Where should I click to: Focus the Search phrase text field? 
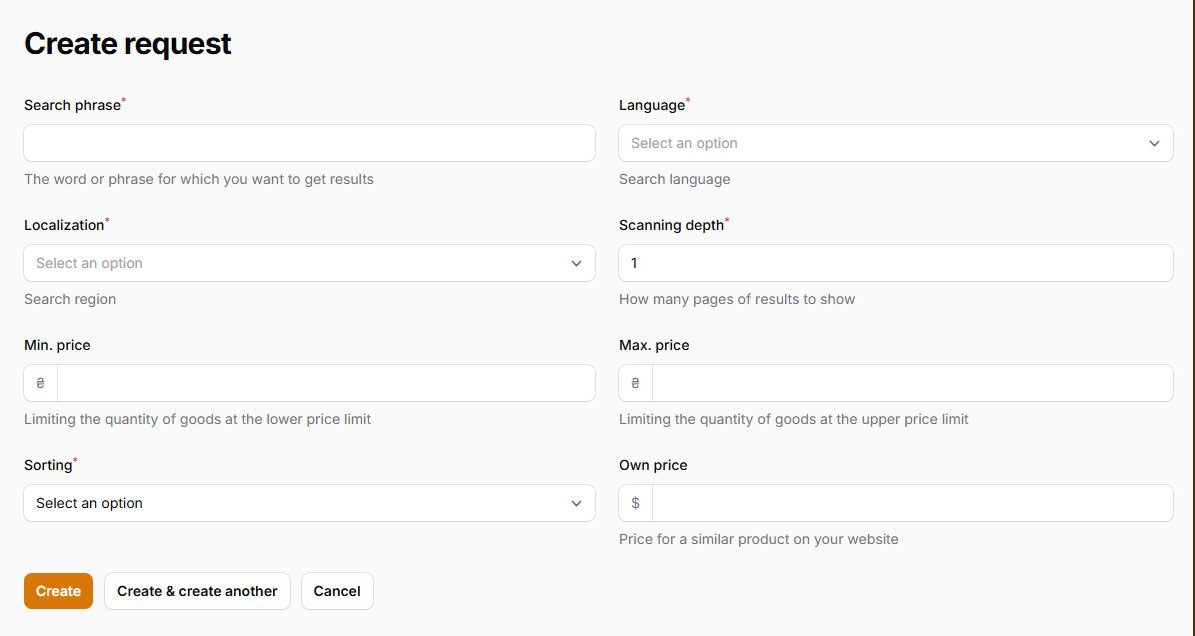click(x=309, y=143)
